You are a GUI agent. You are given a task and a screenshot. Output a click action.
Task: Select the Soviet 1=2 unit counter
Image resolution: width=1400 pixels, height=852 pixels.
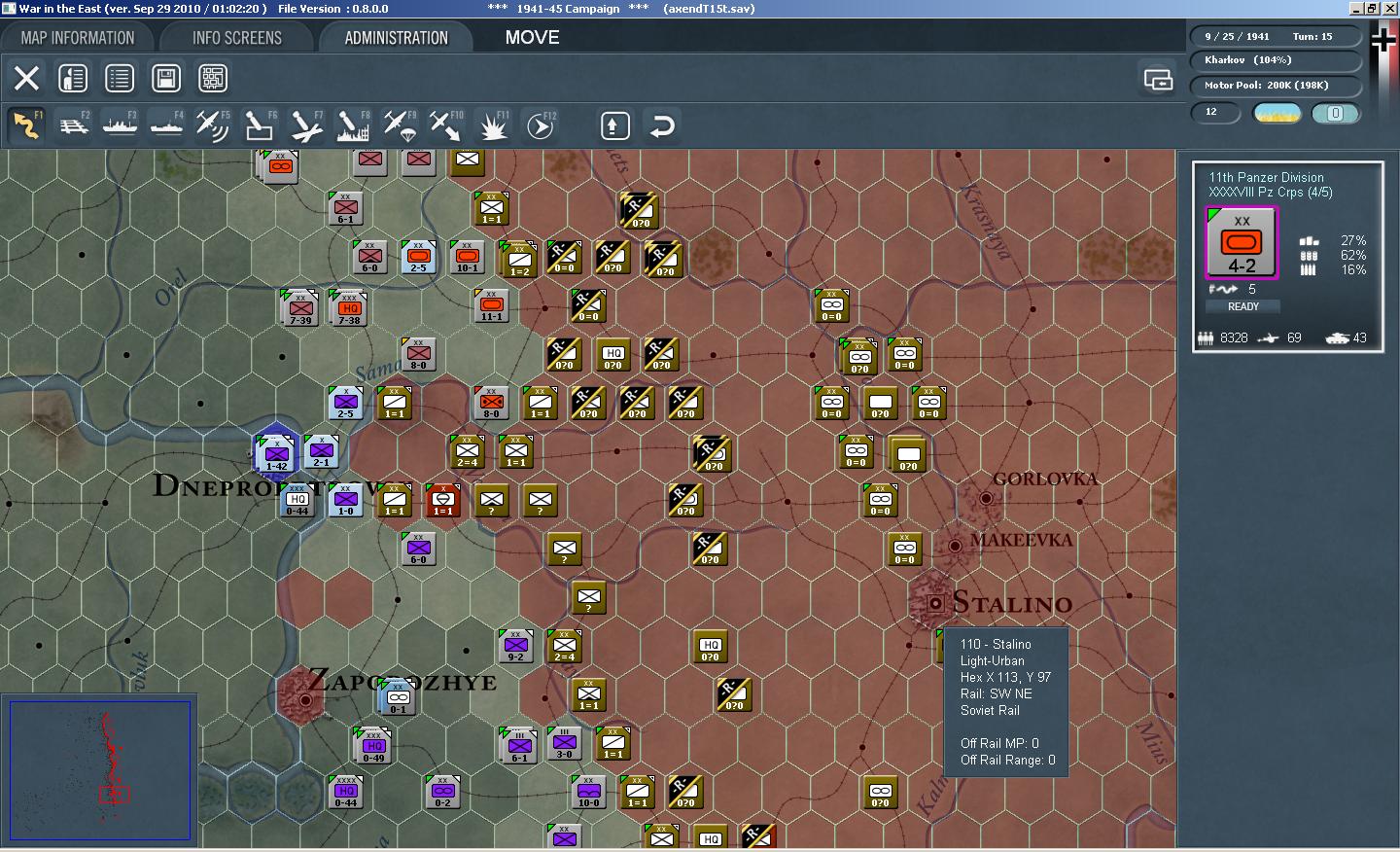[518, 259]
